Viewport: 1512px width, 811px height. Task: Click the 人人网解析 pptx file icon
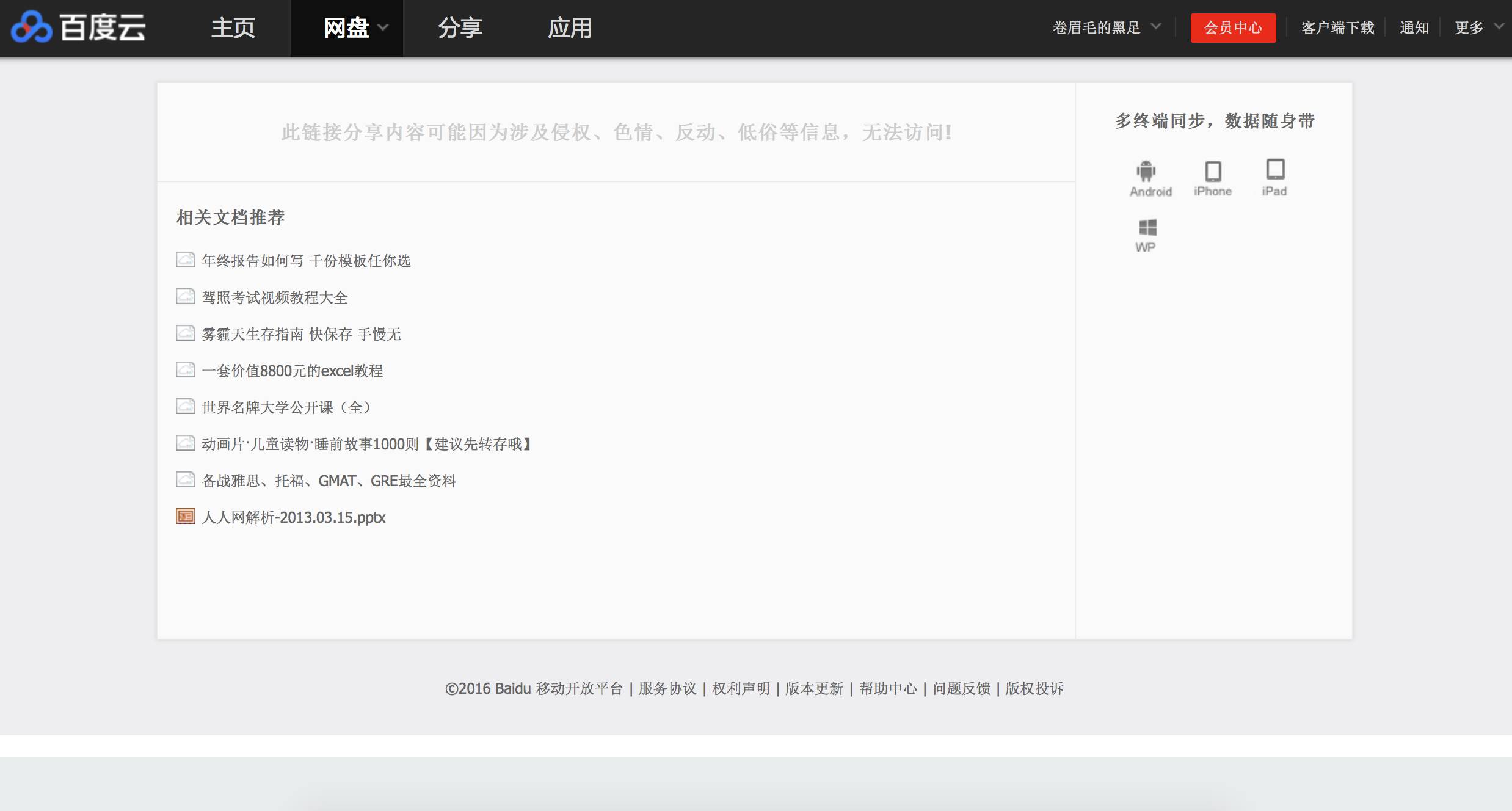(184, 517)
